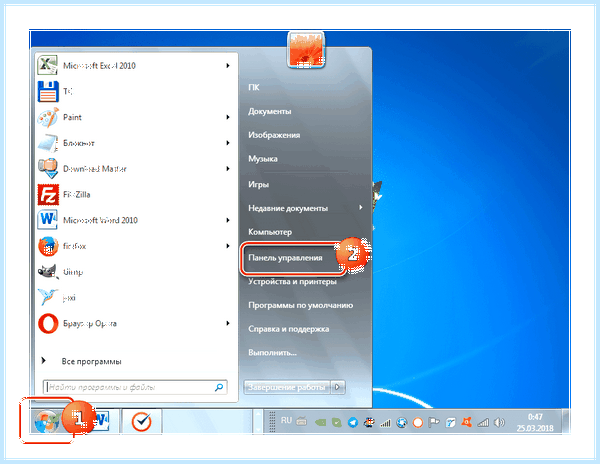Open Панель управления

tap(285, 258)
